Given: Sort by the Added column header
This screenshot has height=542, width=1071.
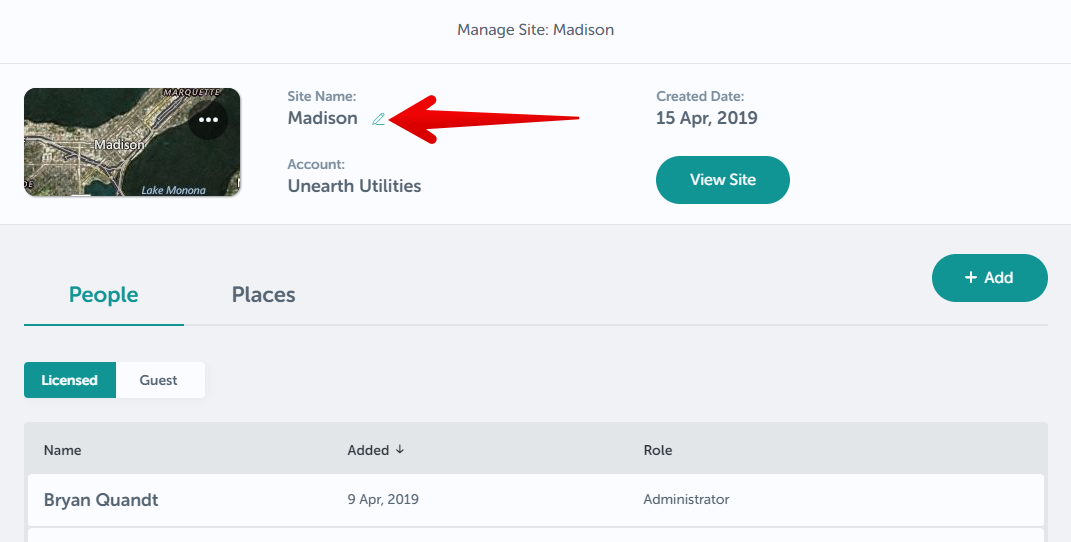Looking at the screenshot, I should click(x=368, y=450).
